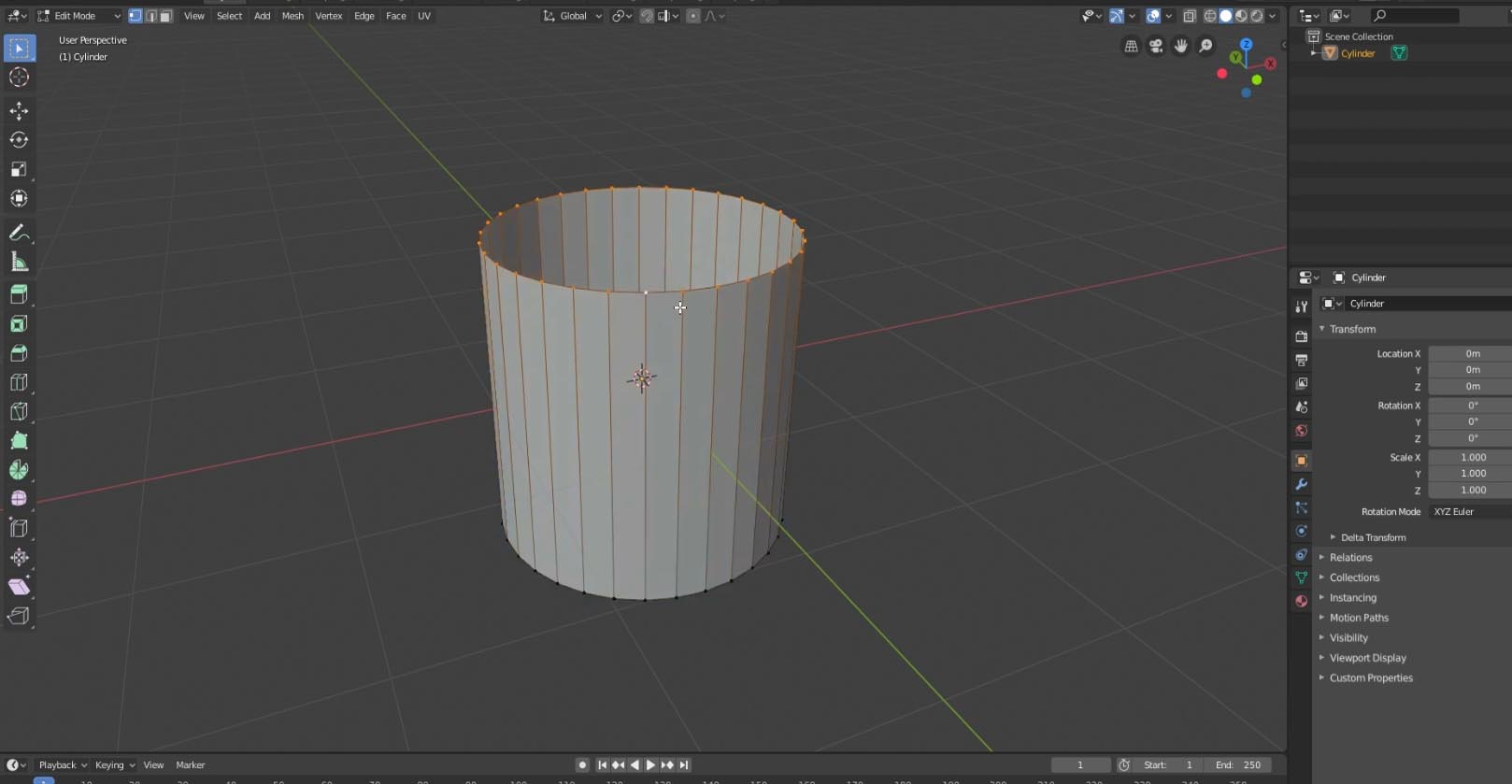Open viewport shading options dropdown
1512x784 pixels.
pos(1272,16)
